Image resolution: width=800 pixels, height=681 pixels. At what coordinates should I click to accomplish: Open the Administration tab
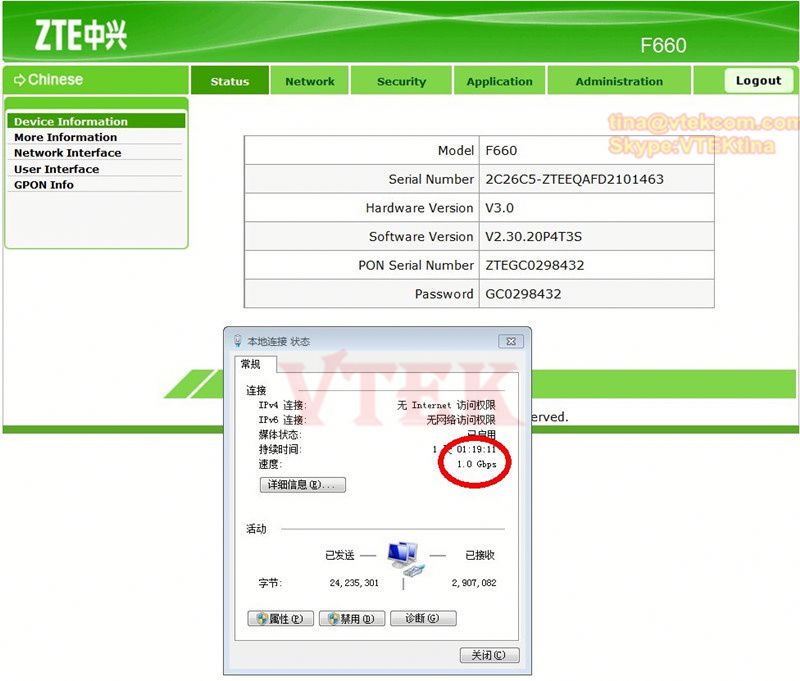619,81
